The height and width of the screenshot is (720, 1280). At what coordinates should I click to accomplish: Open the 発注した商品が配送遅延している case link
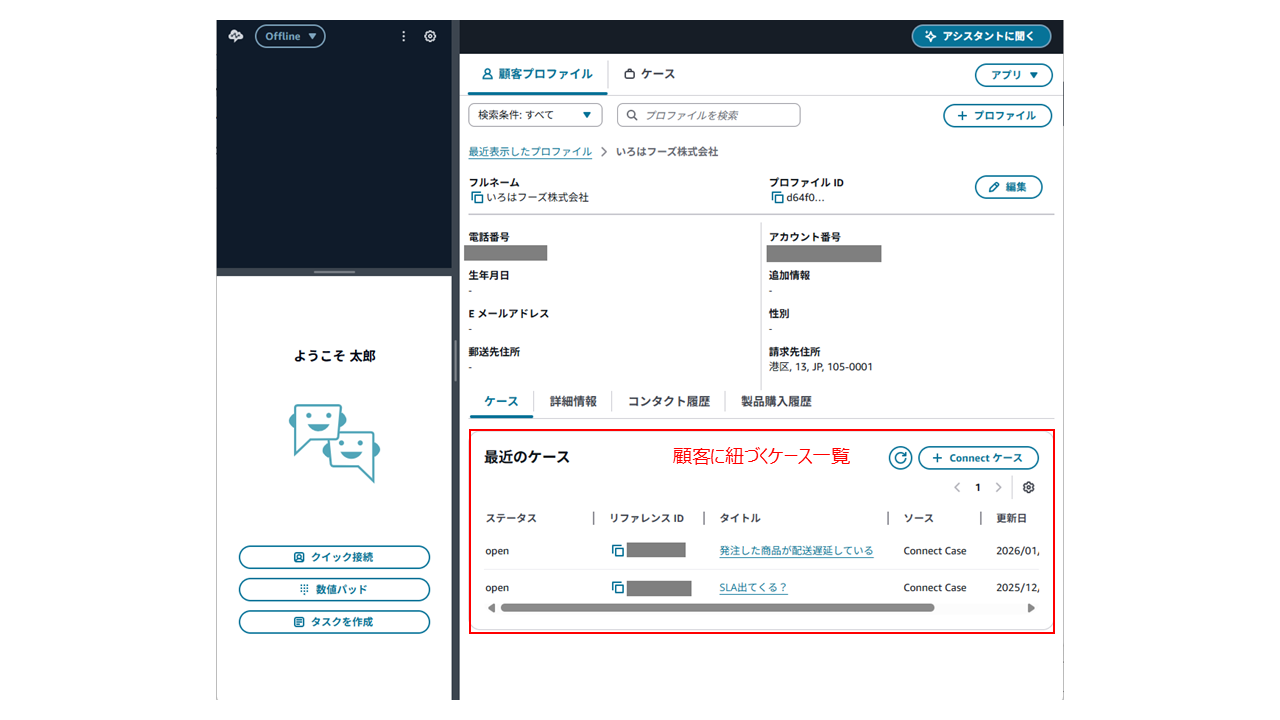pos(796,551)
